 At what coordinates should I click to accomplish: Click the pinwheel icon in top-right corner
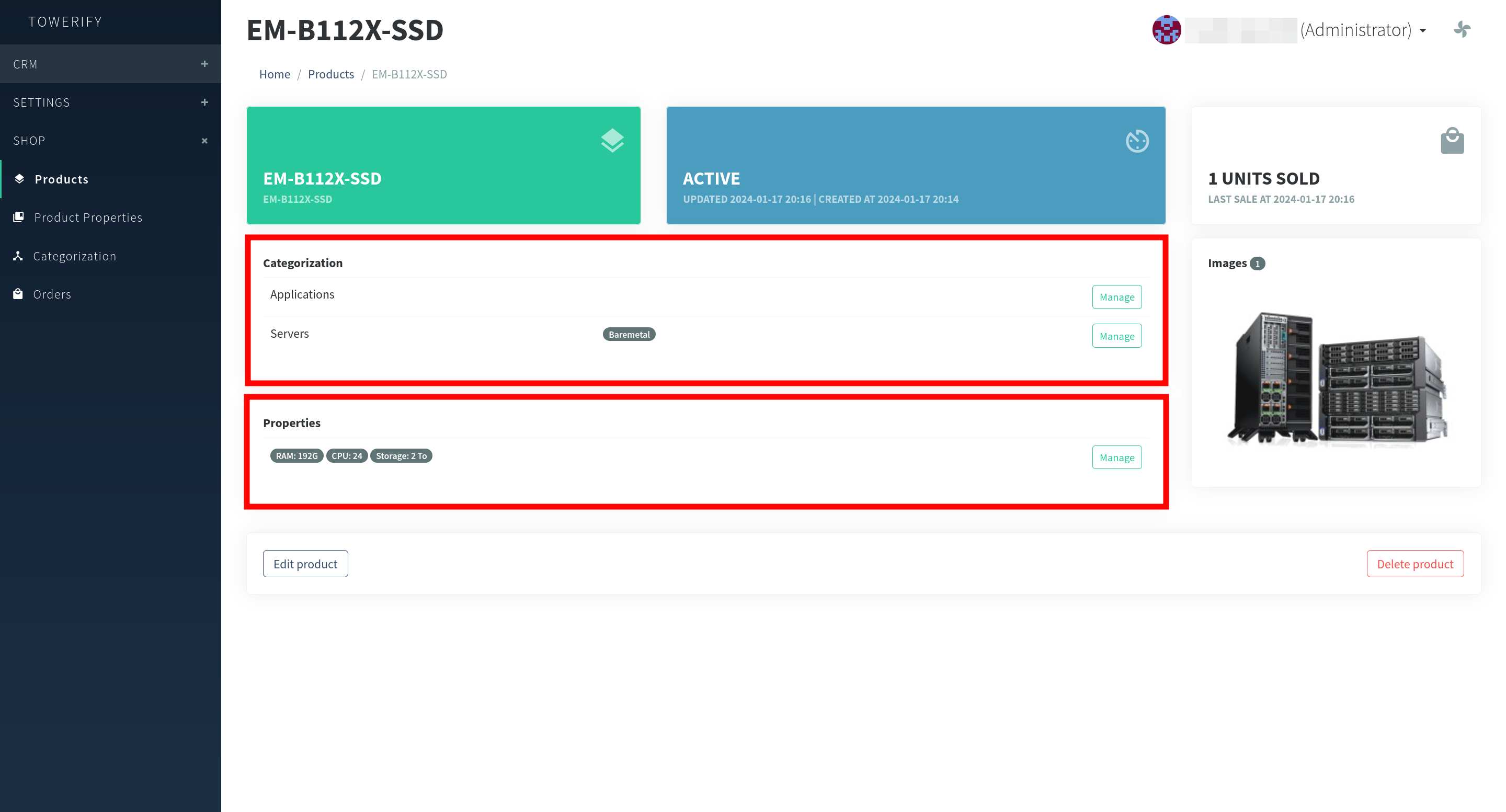[x=1462, y=29]
